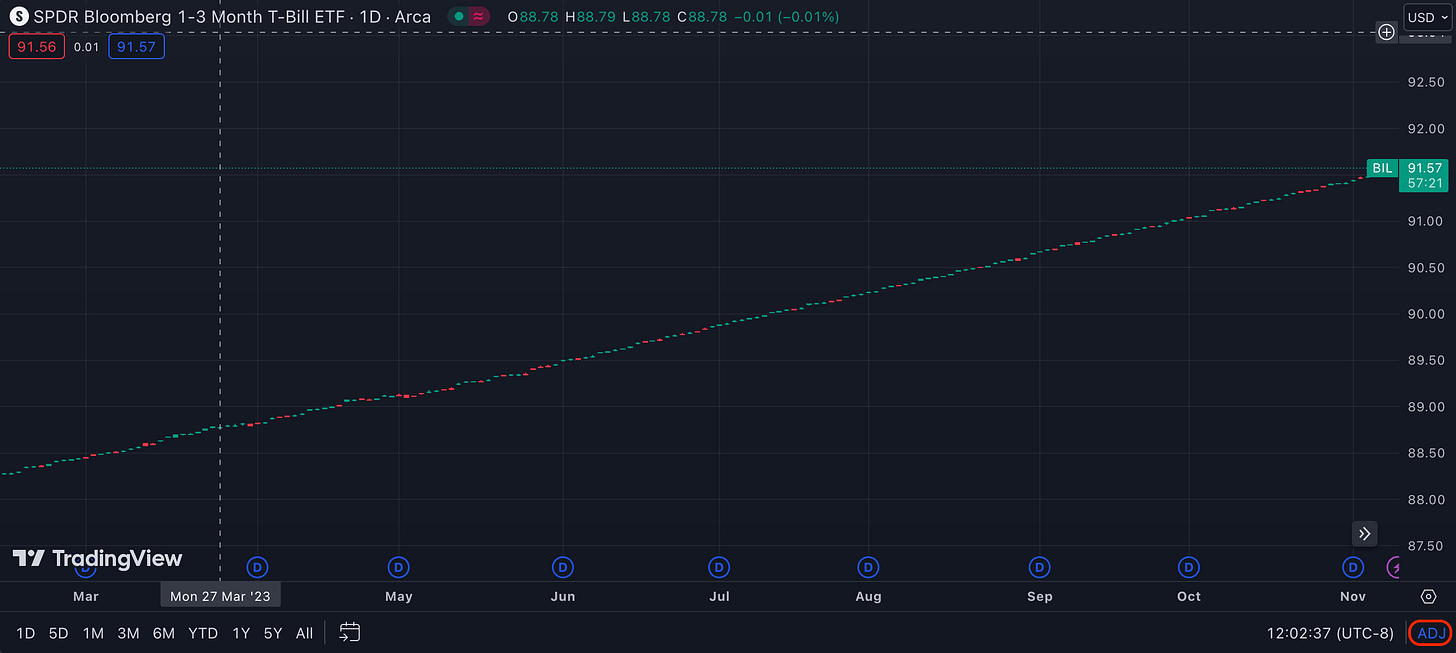Select the 1Y time range
1456x653 pixels.
[241, 633]
